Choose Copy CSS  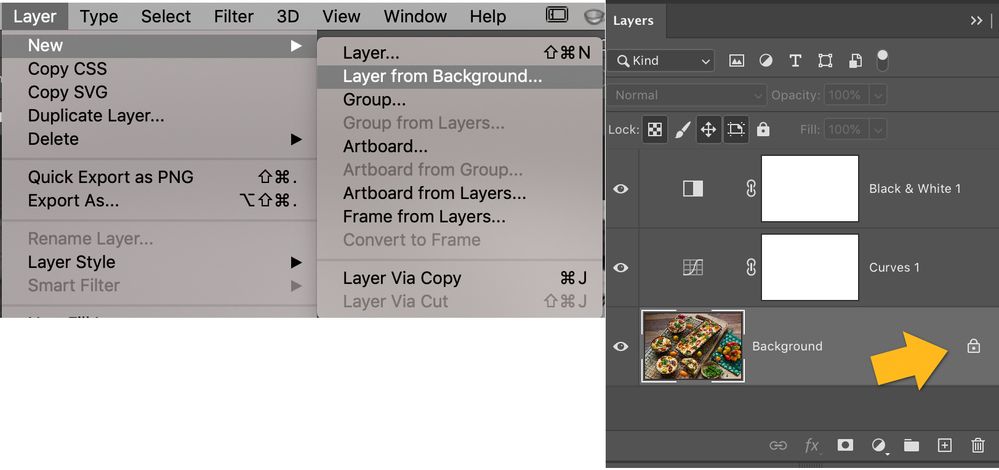(159, 69)
